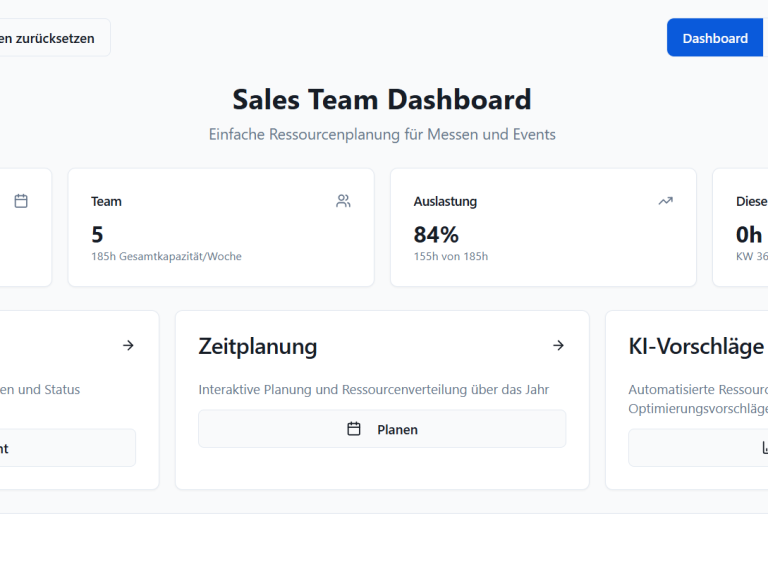Click the arrow icon beside Zeitplanung heading

(558, 345)
